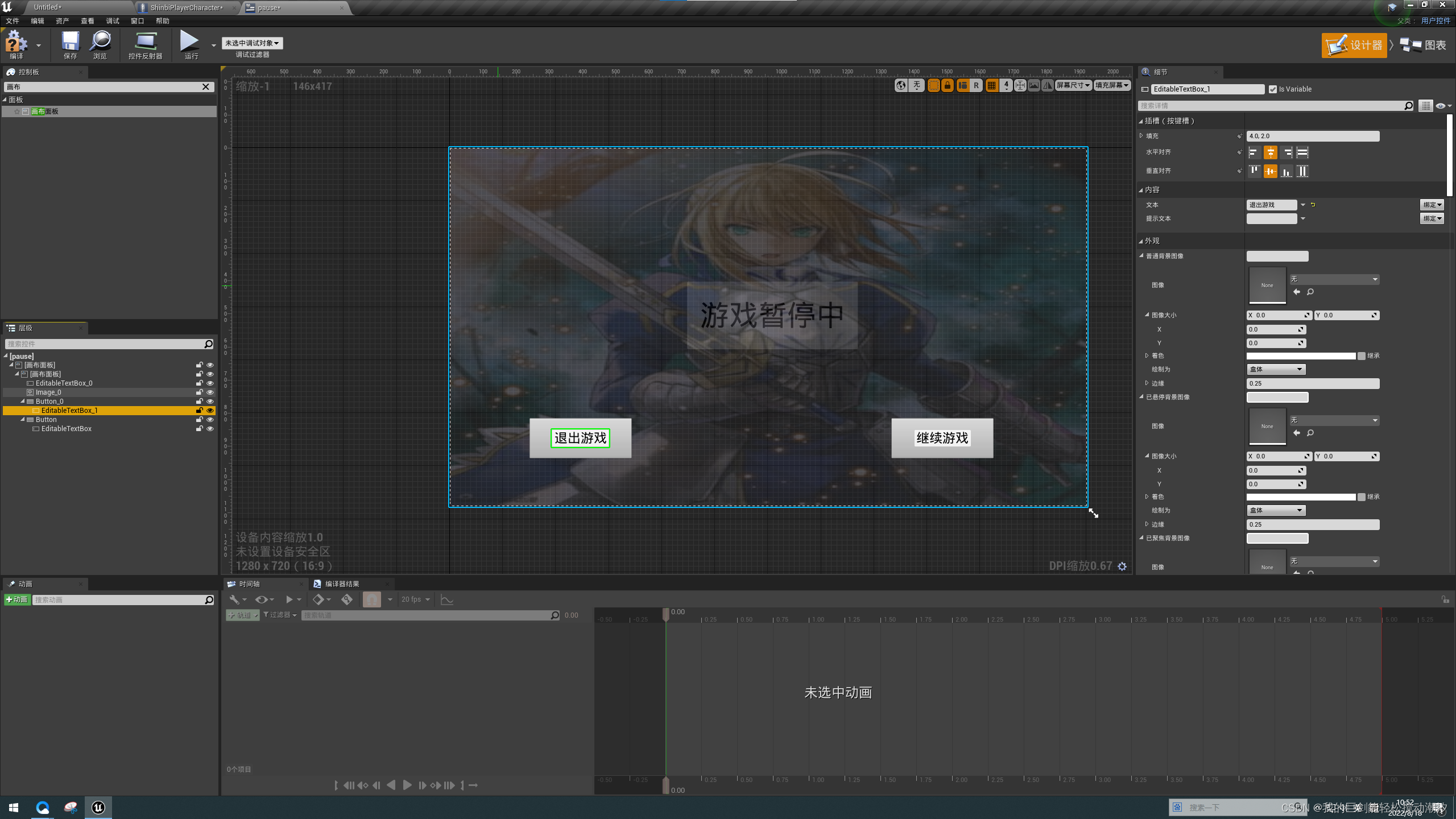
Task: Switch to the ShinbiPlayerCharacter tab
Action: coord(187,7)
